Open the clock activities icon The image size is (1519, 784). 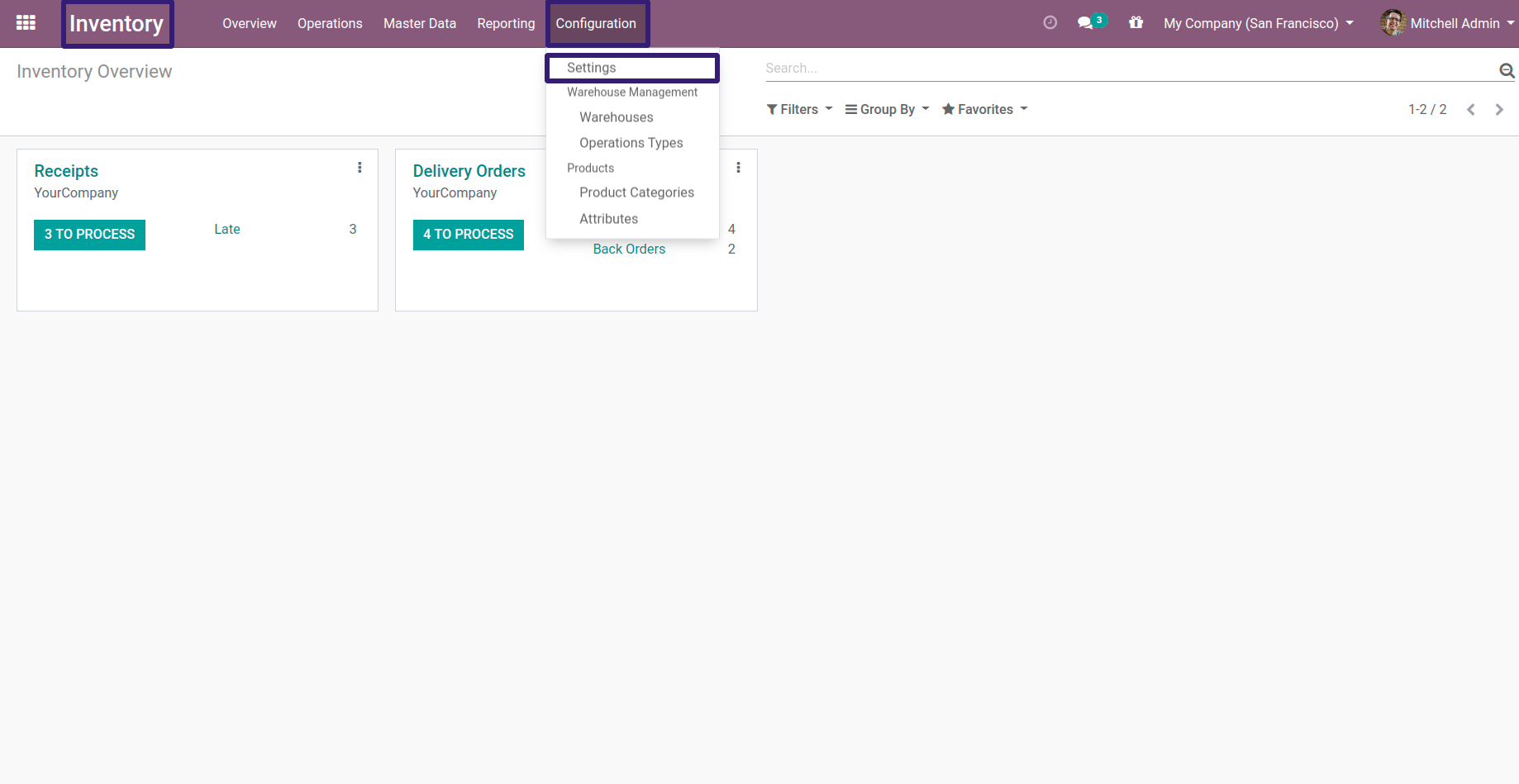(1050, 23)
